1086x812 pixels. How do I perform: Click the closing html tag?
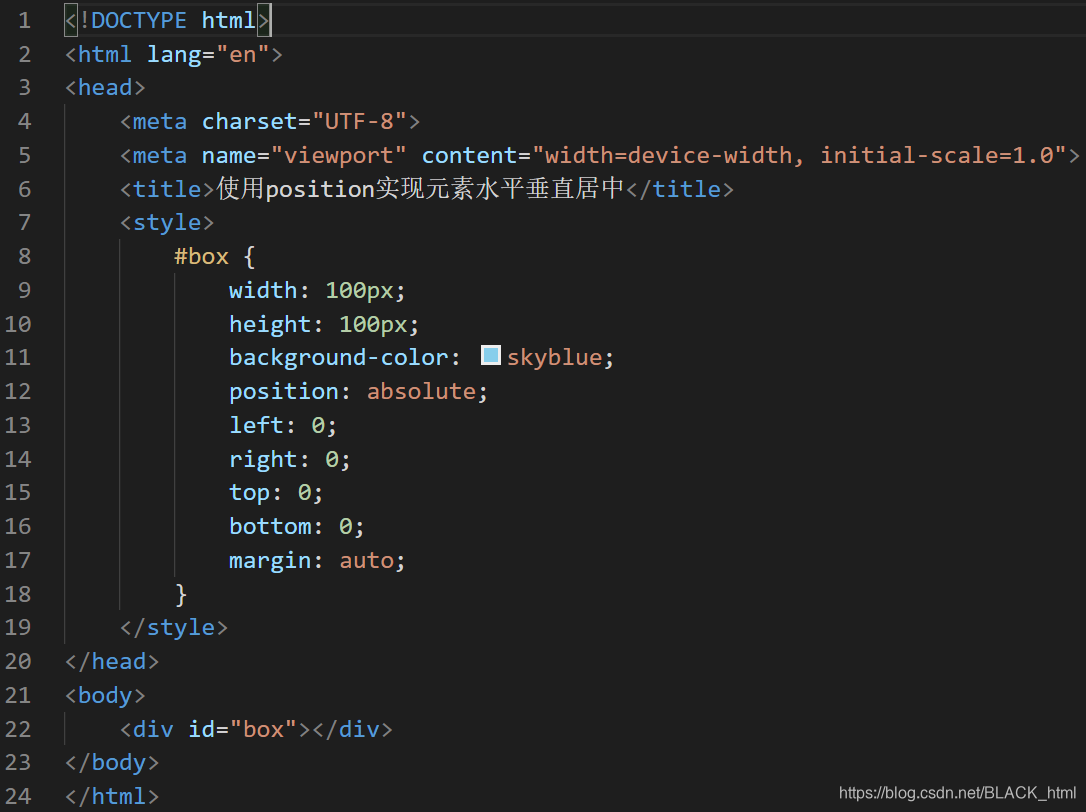click(112, 796)
